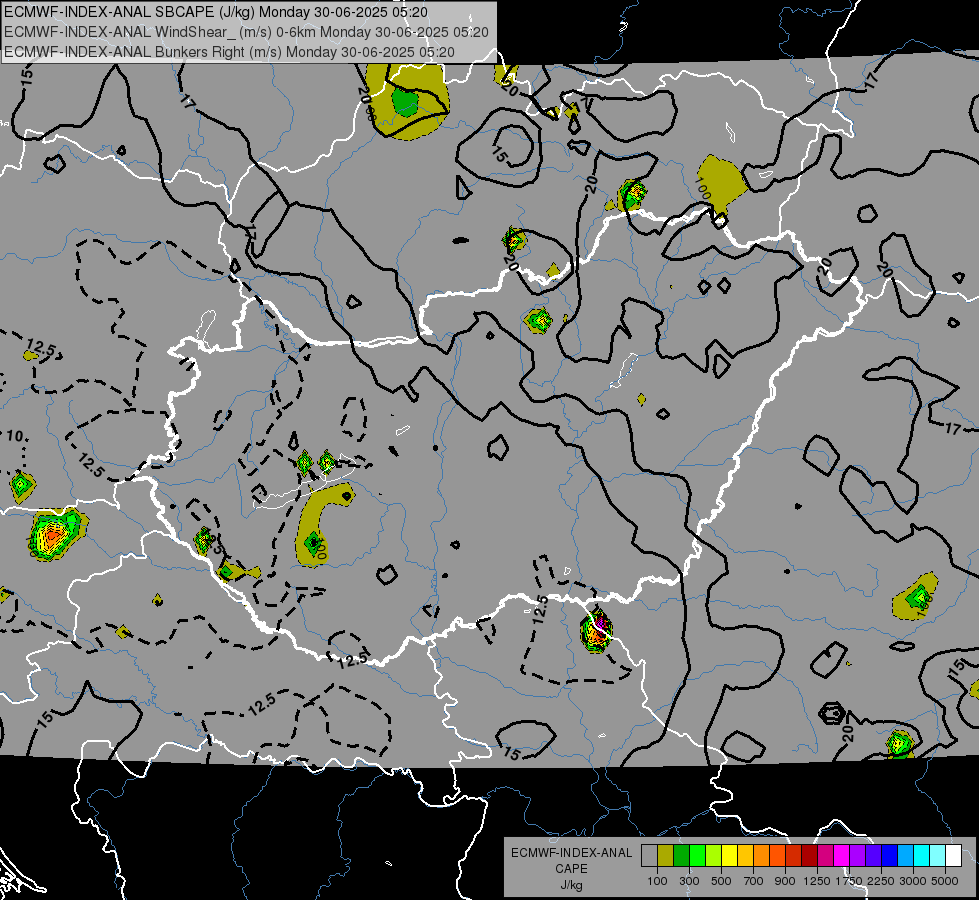This screenshot has width=979, height=900.
Task: Click the 100 tick value under legend
Action: pyautogui.click(x=657, y=881)
